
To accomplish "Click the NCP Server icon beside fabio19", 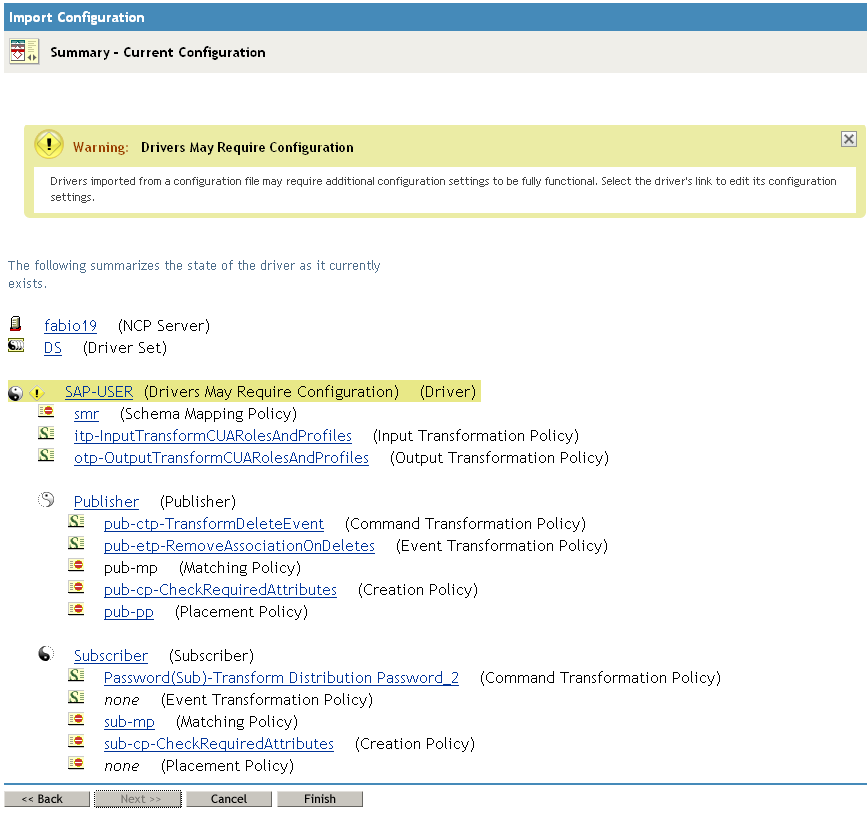I will click(14, 324).
